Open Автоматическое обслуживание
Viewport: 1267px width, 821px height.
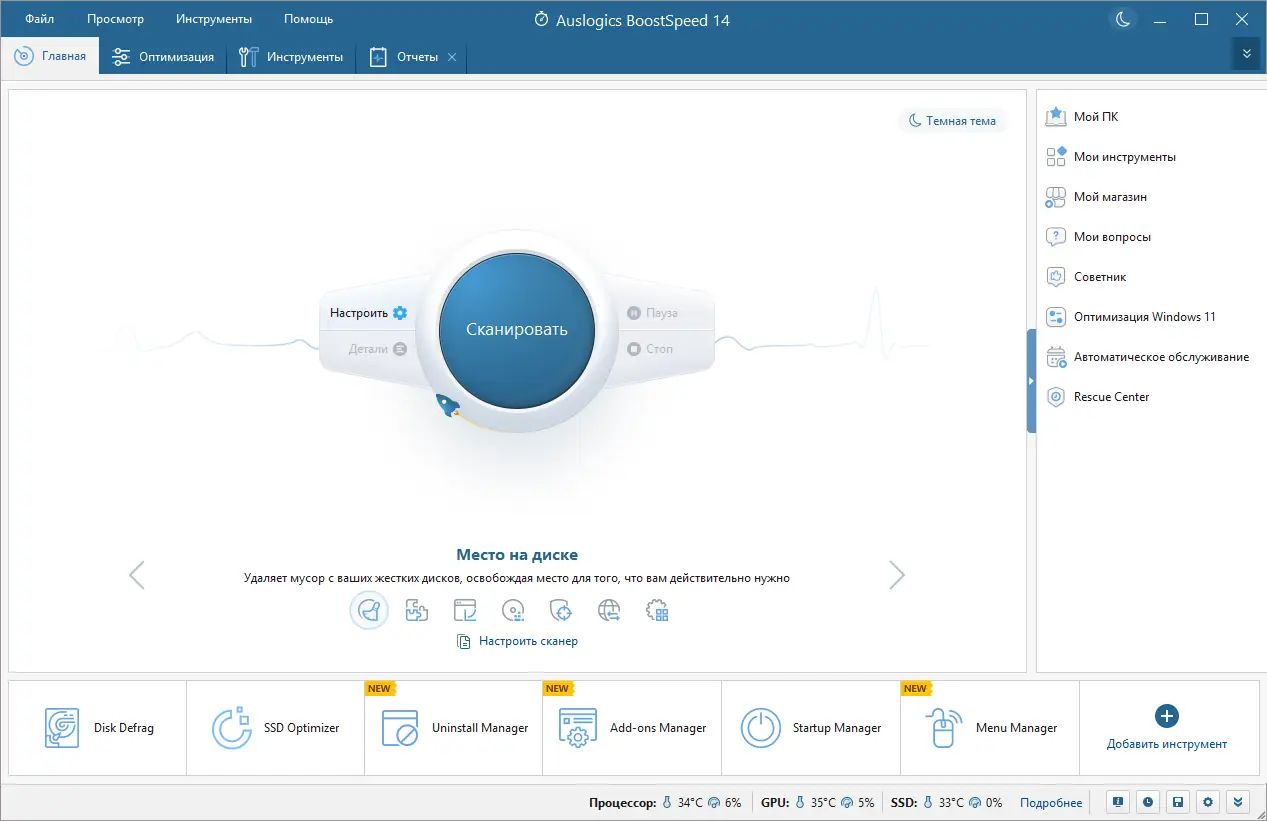tap(1147, 357)
